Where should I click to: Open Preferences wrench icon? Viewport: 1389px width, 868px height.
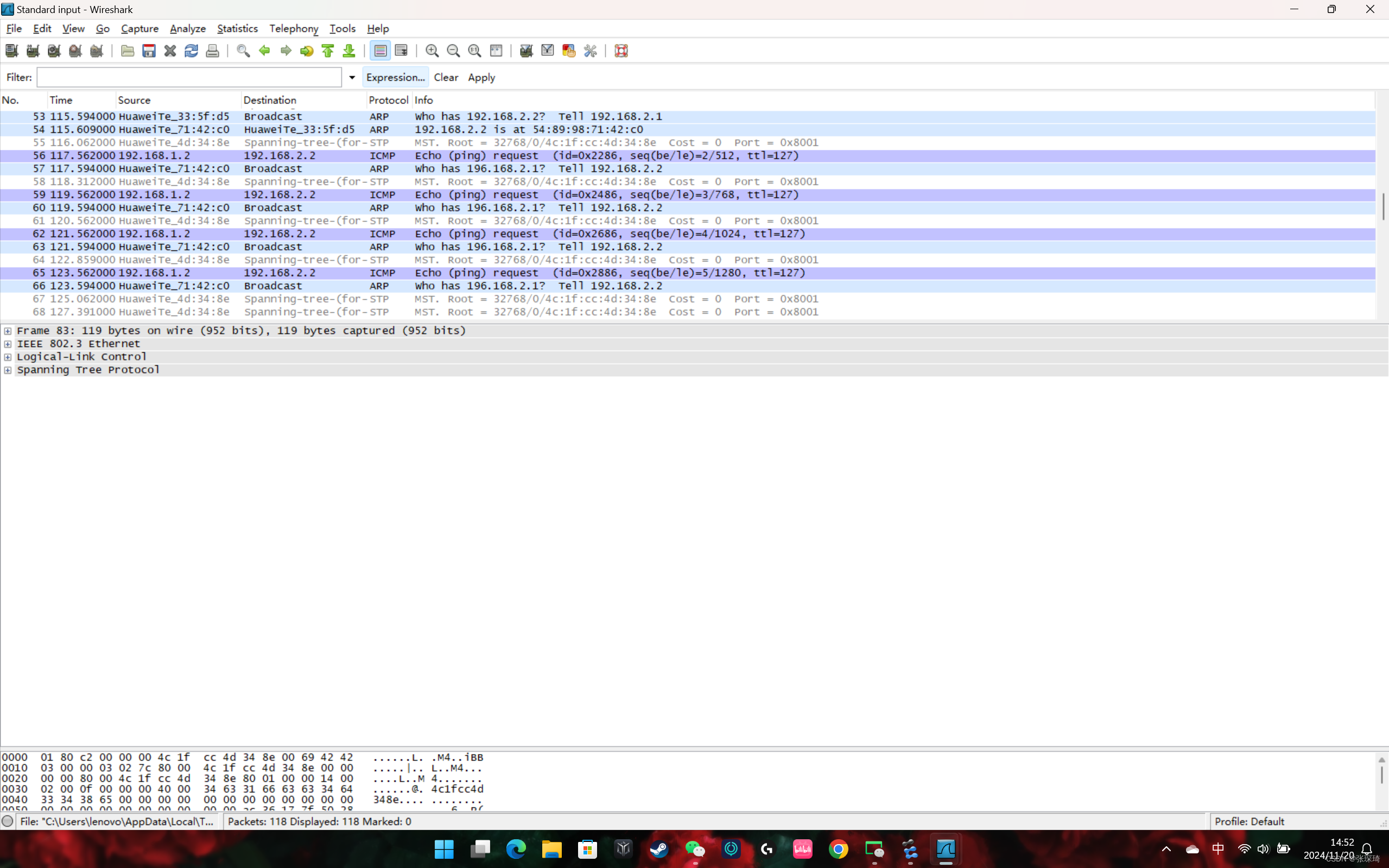point(590,50)
